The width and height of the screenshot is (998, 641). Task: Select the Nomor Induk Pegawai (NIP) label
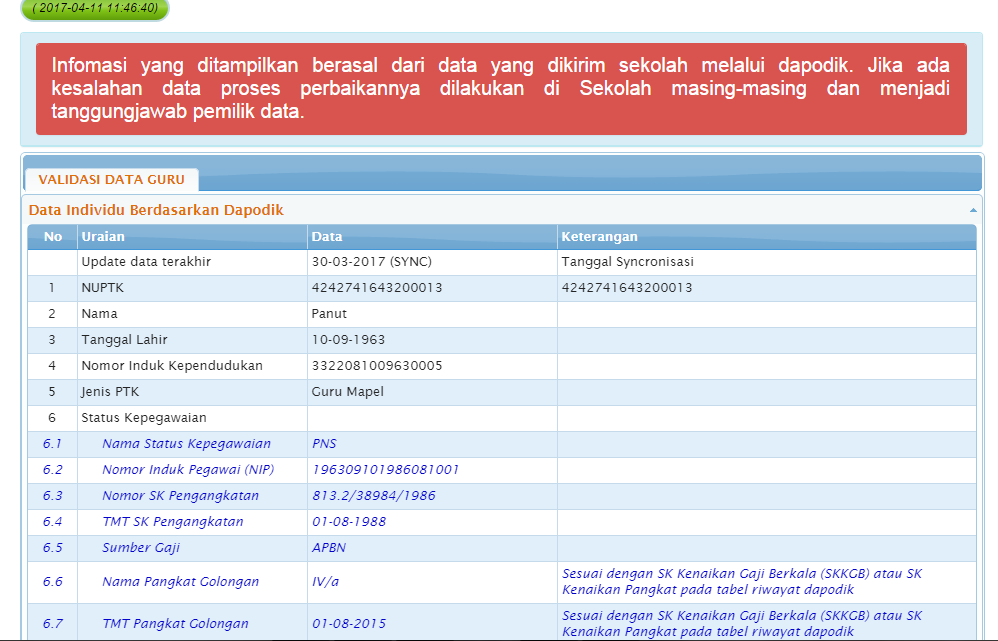[x=188, y=470]
